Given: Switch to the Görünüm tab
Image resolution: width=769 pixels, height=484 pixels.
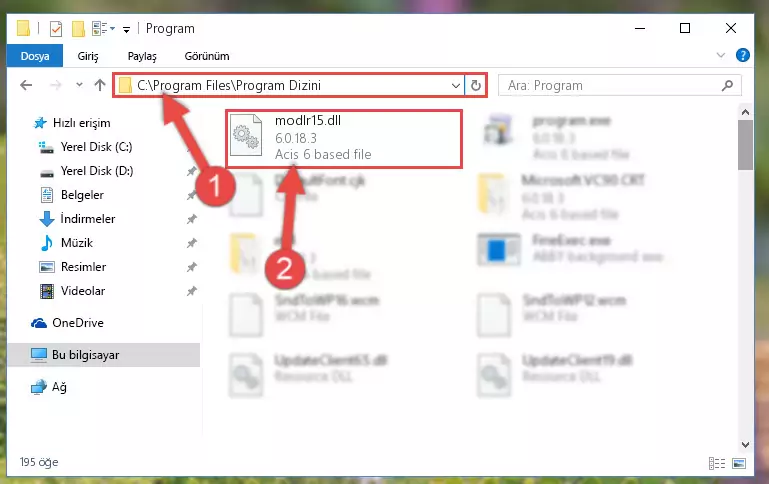Looking at the screenshot, I should pyautogui.click(x=206, y=56).
